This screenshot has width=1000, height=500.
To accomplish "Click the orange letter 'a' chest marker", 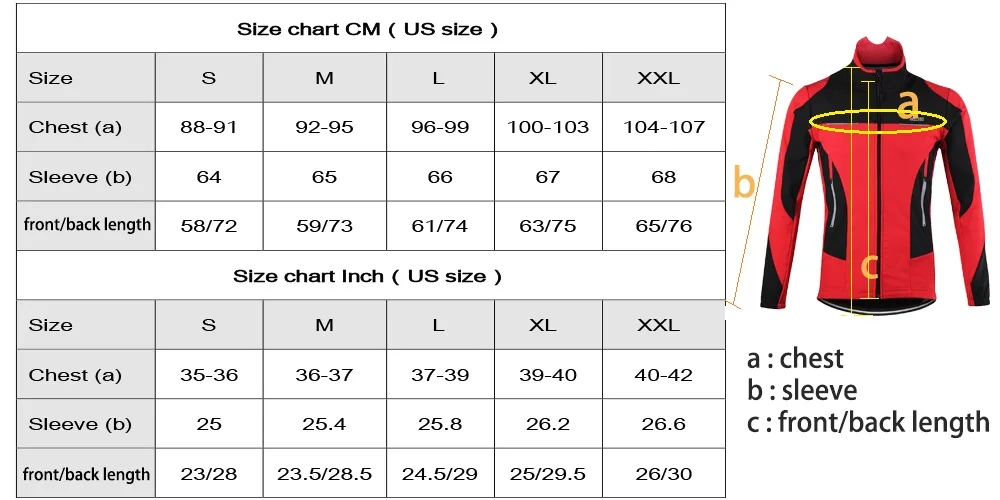I will [x=908, y=104].
